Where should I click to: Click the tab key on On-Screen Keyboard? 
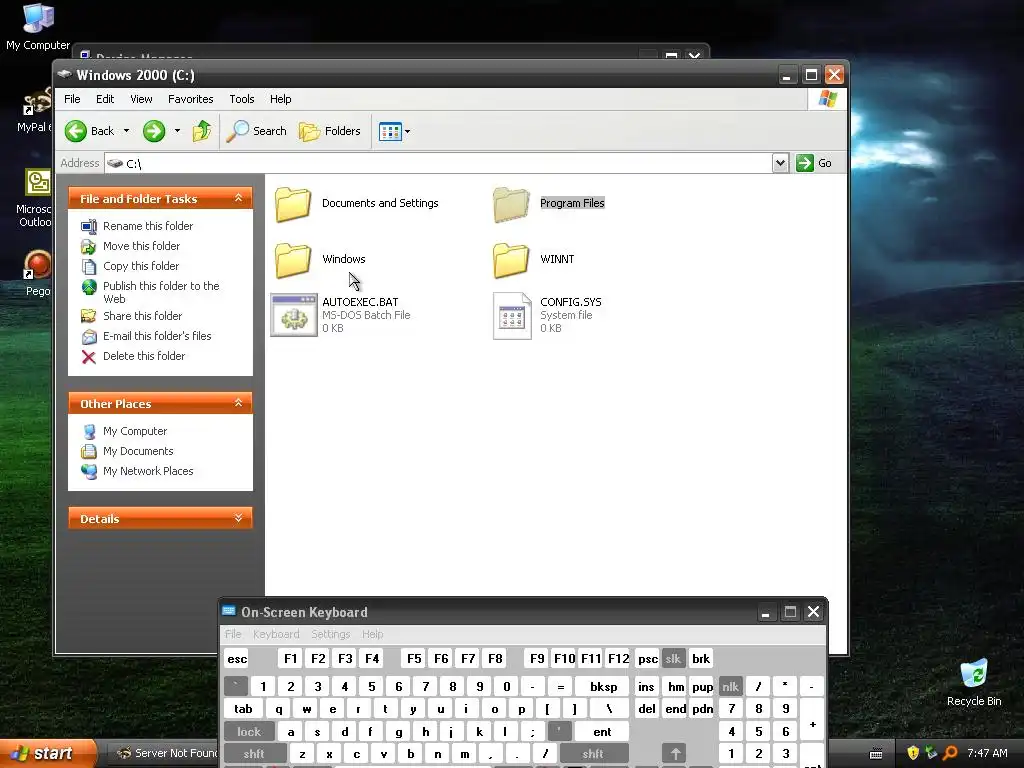243,709
